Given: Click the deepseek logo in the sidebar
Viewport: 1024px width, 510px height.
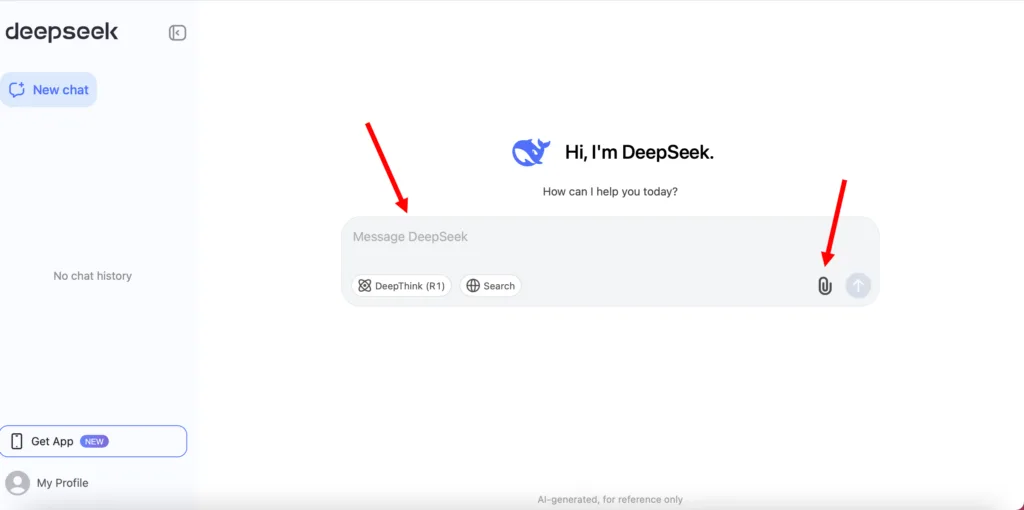Looking at the screenshot, I should coord(61,32).
